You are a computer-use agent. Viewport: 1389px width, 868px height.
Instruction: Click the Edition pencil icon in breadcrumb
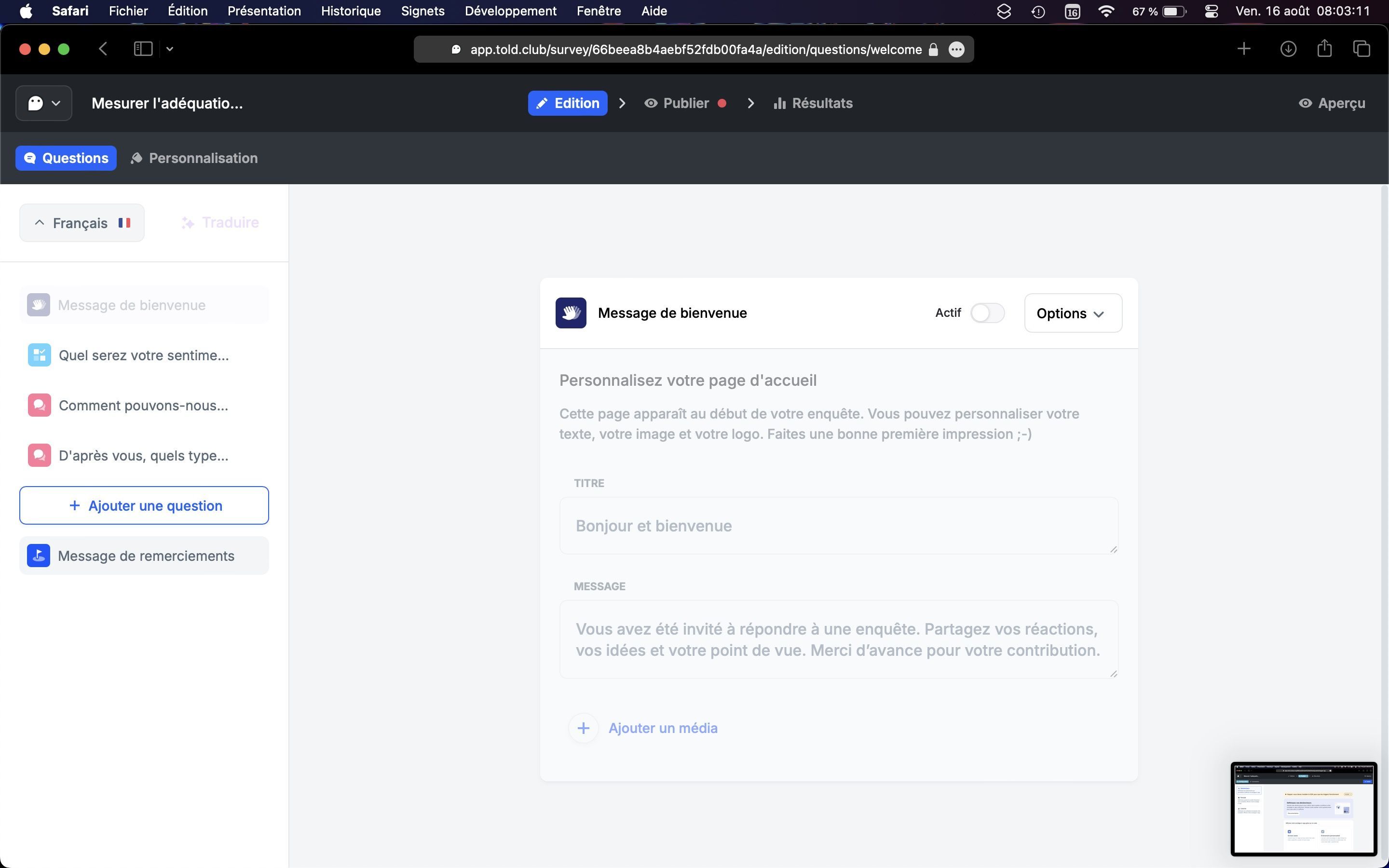click(x=542, y=103)
